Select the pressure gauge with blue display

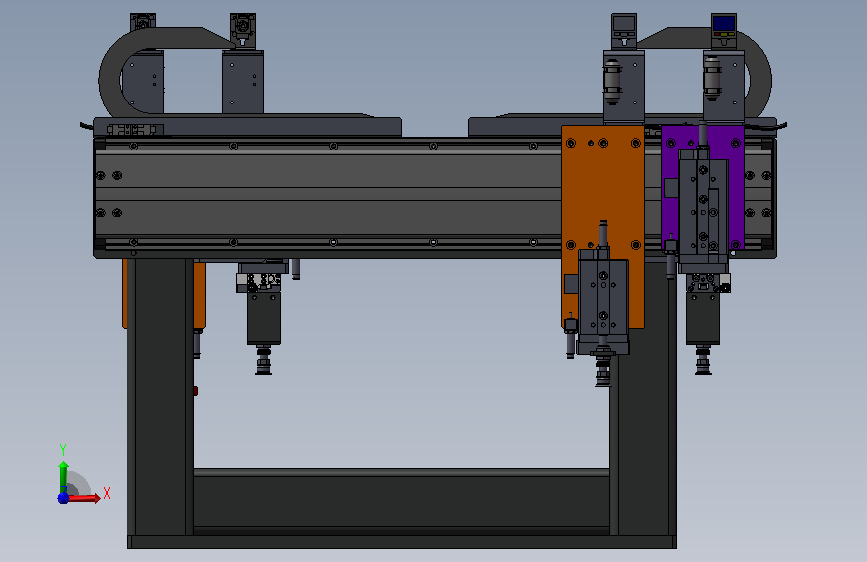click(x=724, y=31)
